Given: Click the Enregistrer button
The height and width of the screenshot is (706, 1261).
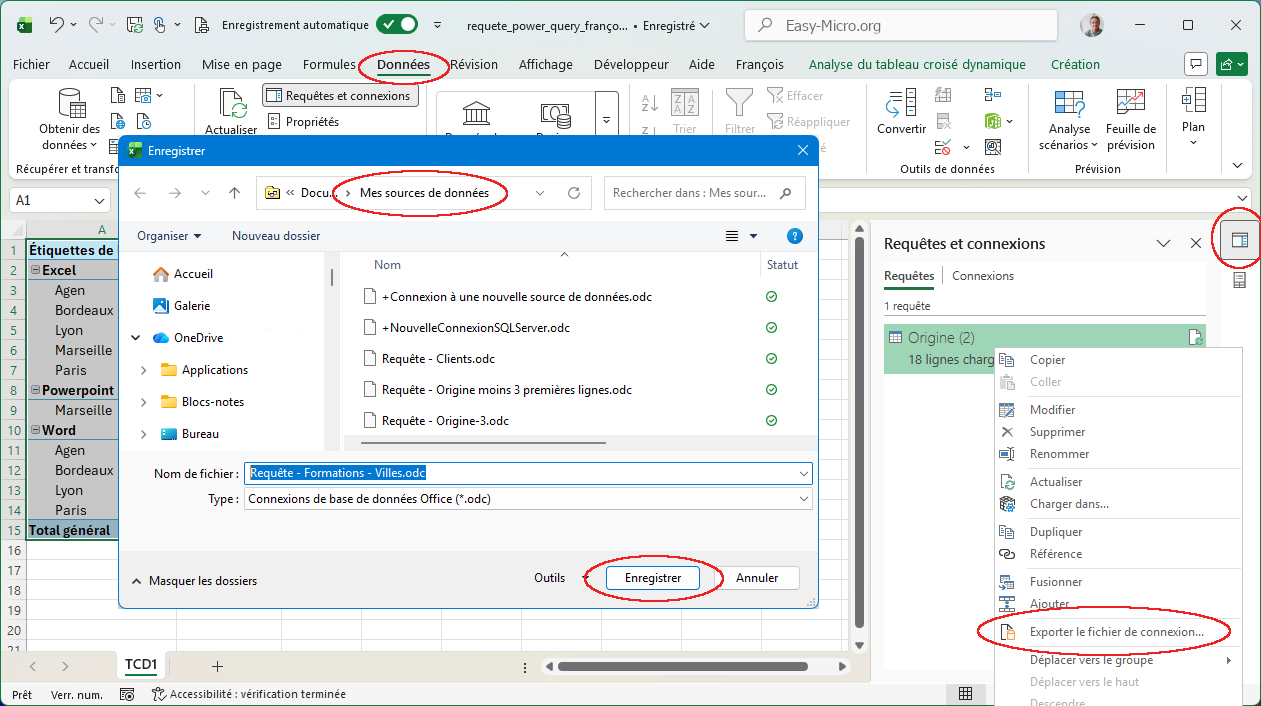Looking at the screenshot, I should tap(653, 578).
